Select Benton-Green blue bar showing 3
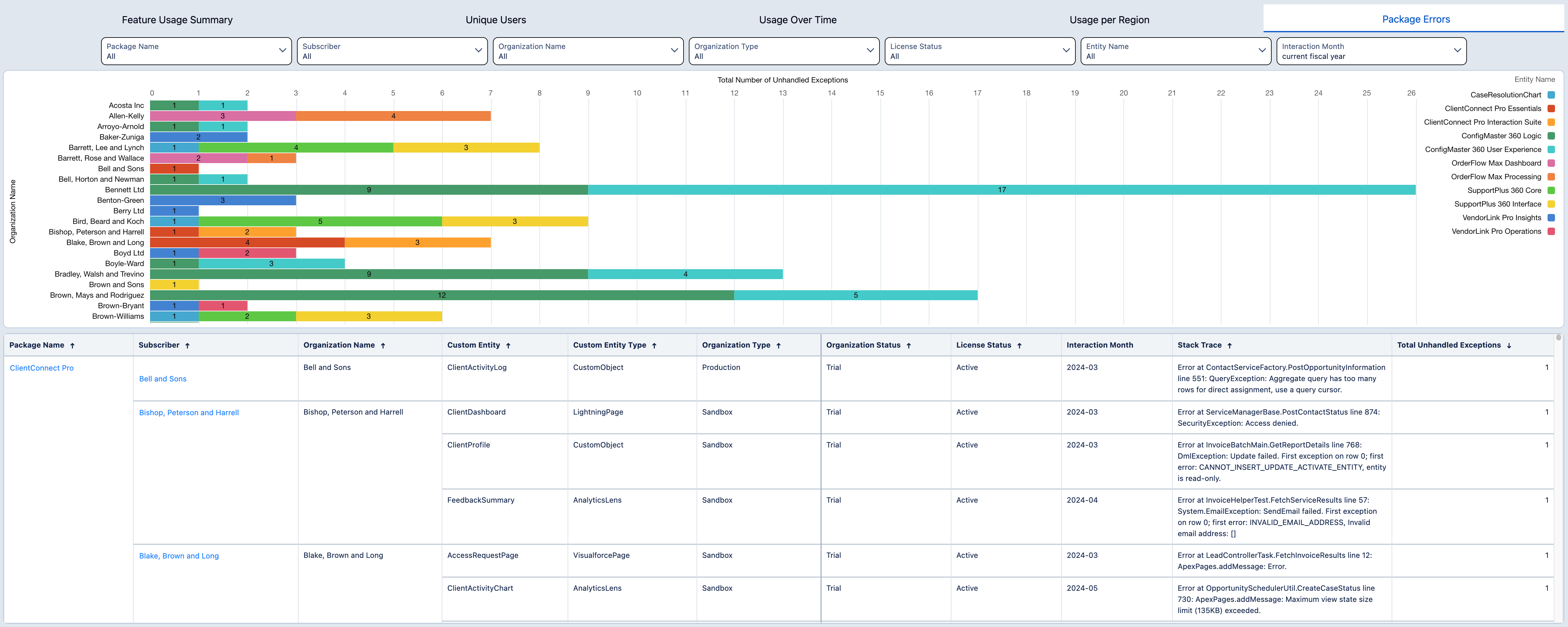Viewport: 1568px width, 627px height. [223, 200]
